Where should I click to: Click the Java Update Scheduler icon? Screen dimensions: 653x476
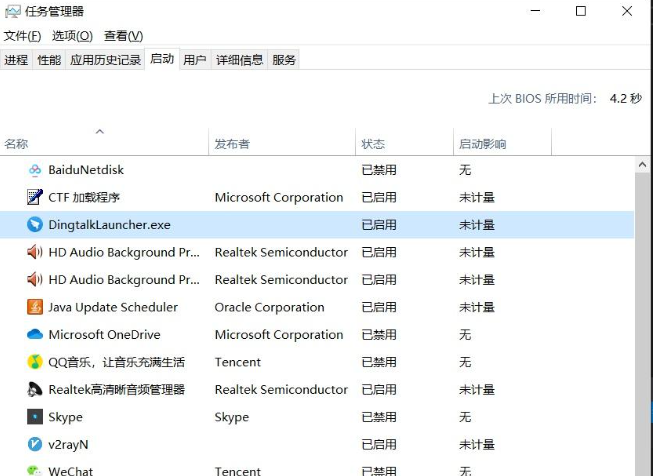[35, 307]
